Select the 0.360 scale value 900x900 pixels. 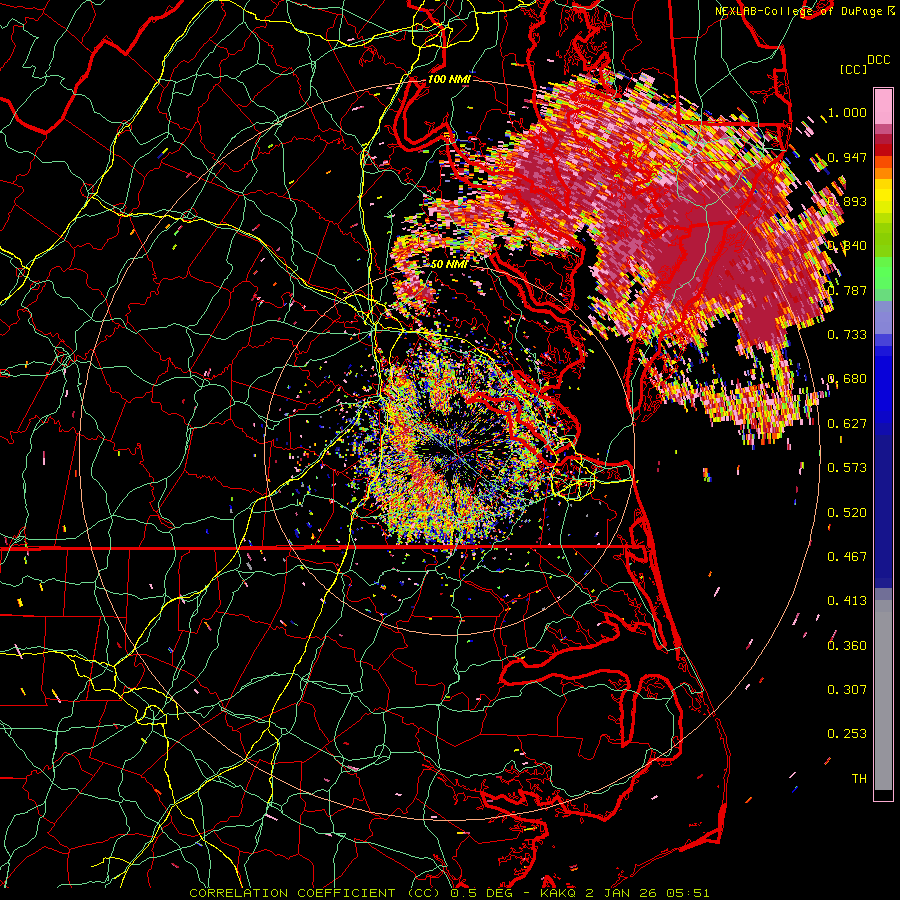pyautogui.click(x=847, y=646)
